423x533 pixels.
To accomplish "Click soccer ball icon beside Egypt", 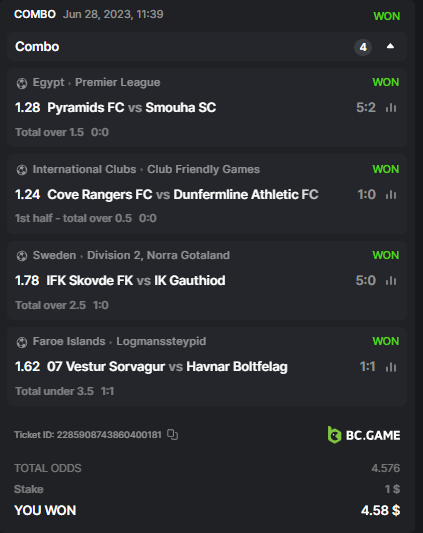I will 22,83.
